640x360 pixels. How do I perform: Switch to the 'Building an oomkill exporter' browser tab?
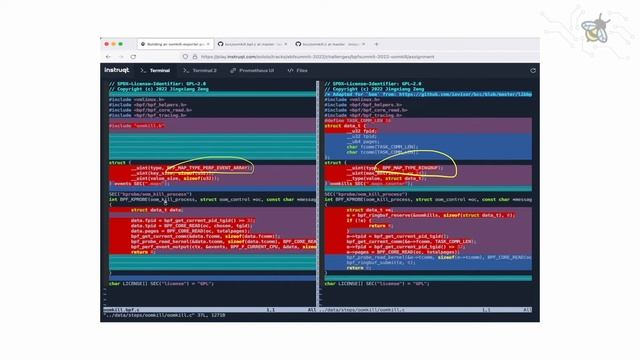click(x=175, y=44)
